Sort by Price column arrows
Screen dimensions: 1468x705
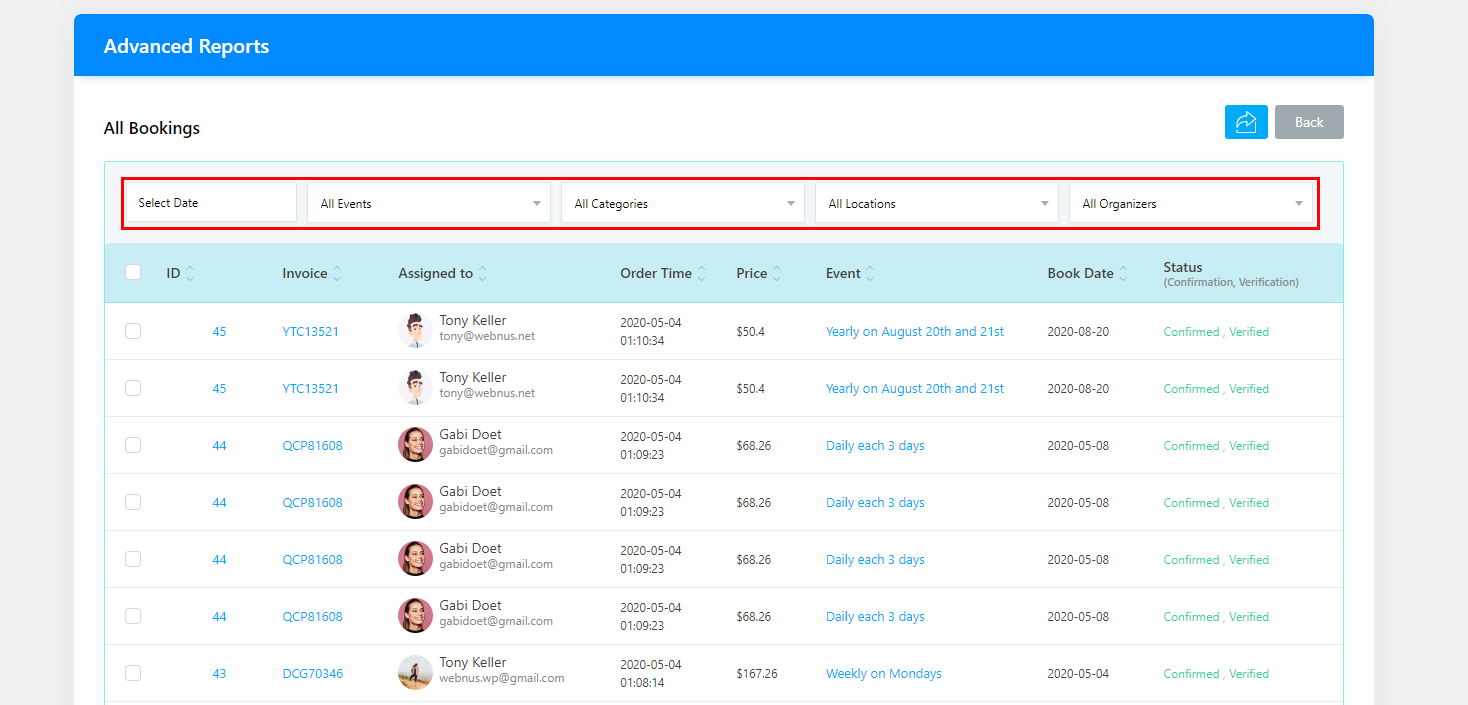pyautogui.click(x=777, y=273)
